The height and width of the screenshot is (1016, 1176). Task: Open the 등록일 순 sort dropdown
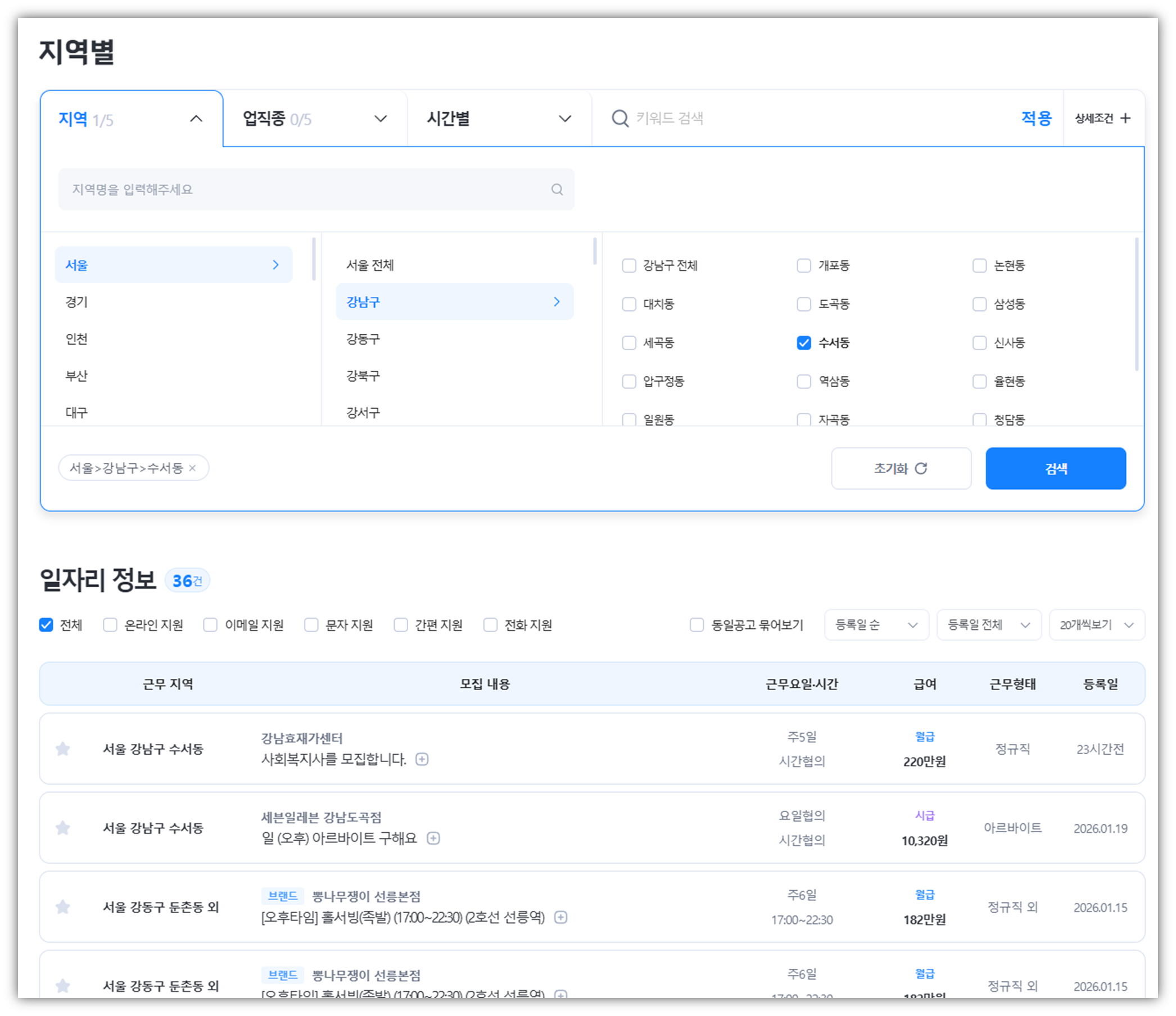tap(876, 624)
